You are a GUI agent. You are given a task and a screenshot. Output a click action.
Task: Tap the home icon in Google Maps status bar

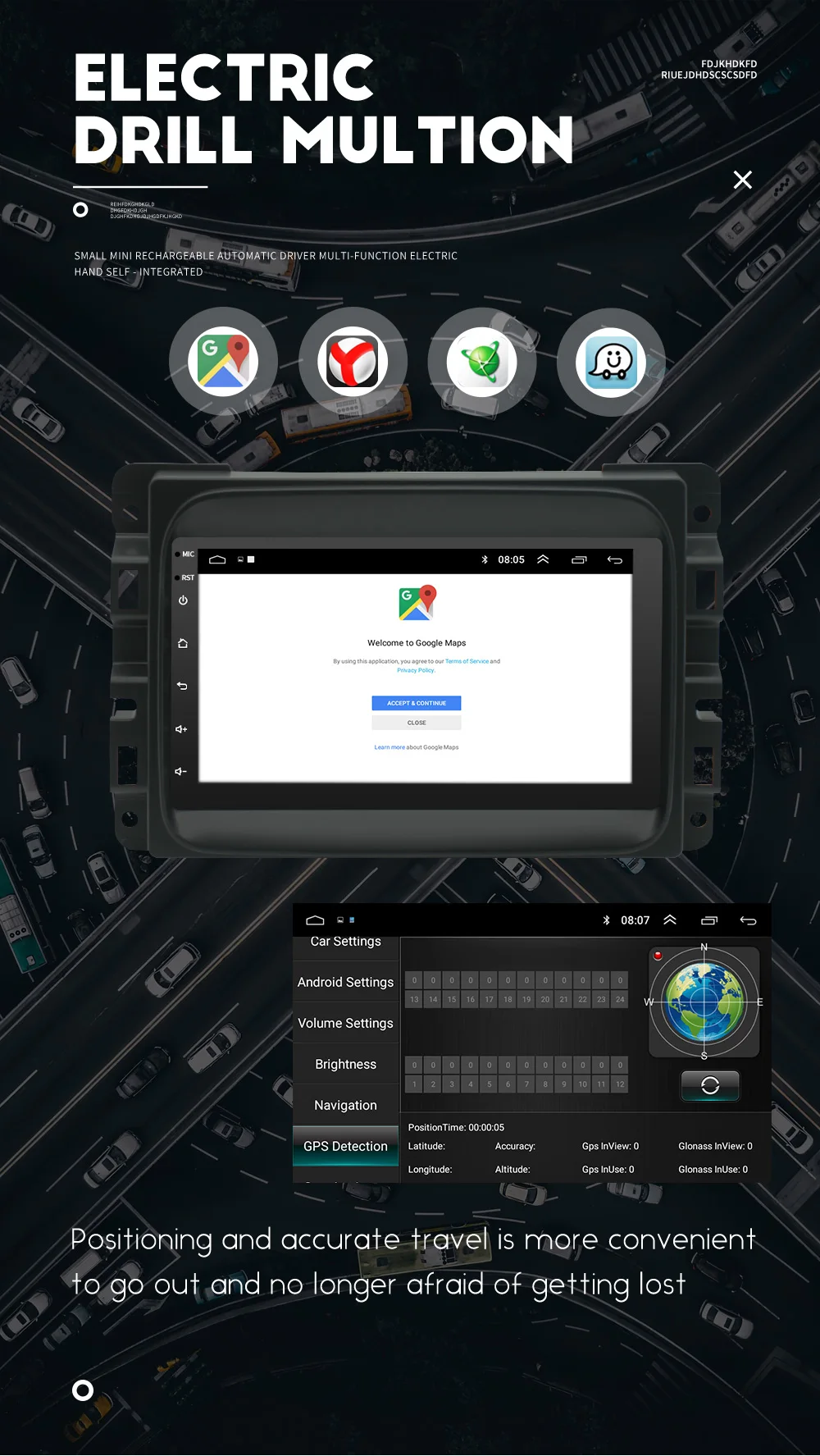point(217,559)
